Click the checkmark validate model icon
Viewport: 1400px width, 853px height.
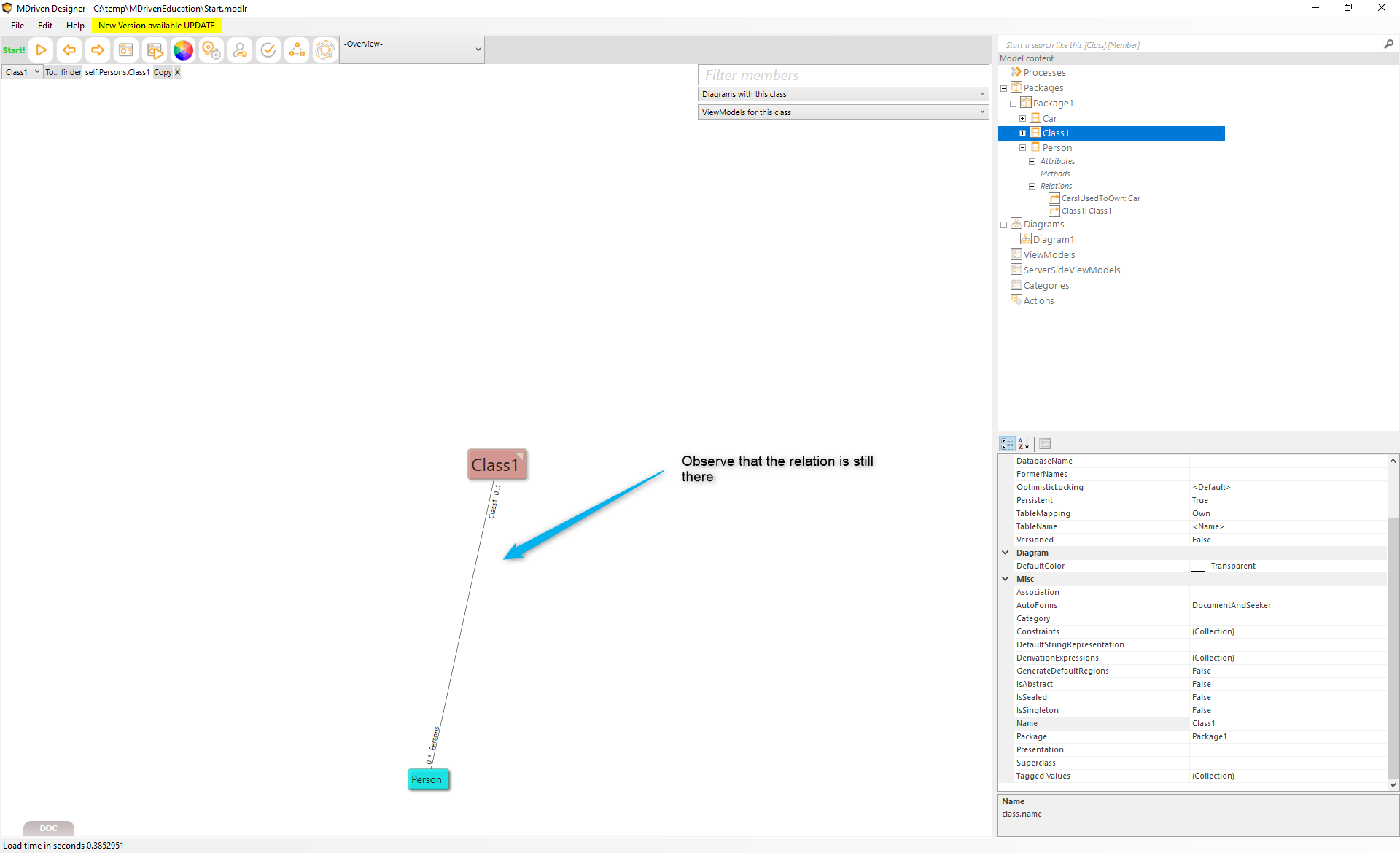(268, 50)
